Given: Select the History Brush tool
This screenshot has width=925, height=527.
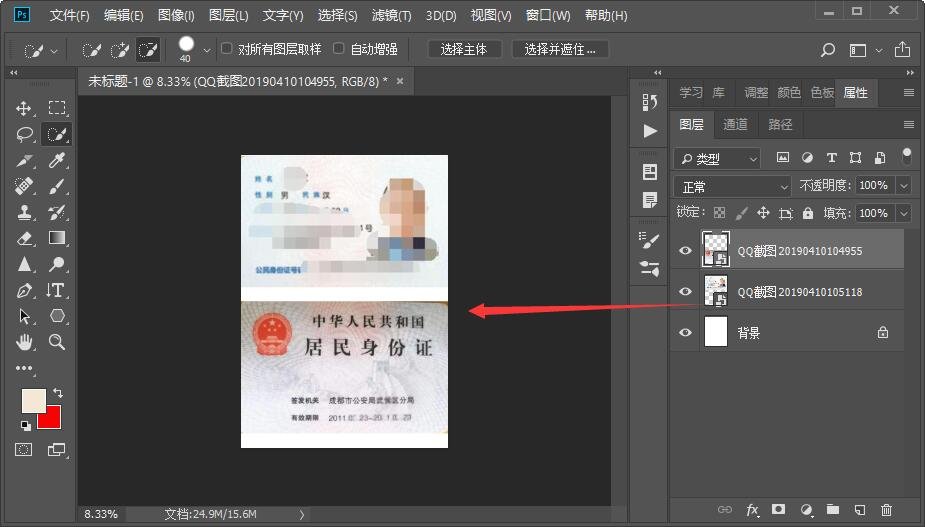Looking at the screenshot, I should [x=57, y=212].
